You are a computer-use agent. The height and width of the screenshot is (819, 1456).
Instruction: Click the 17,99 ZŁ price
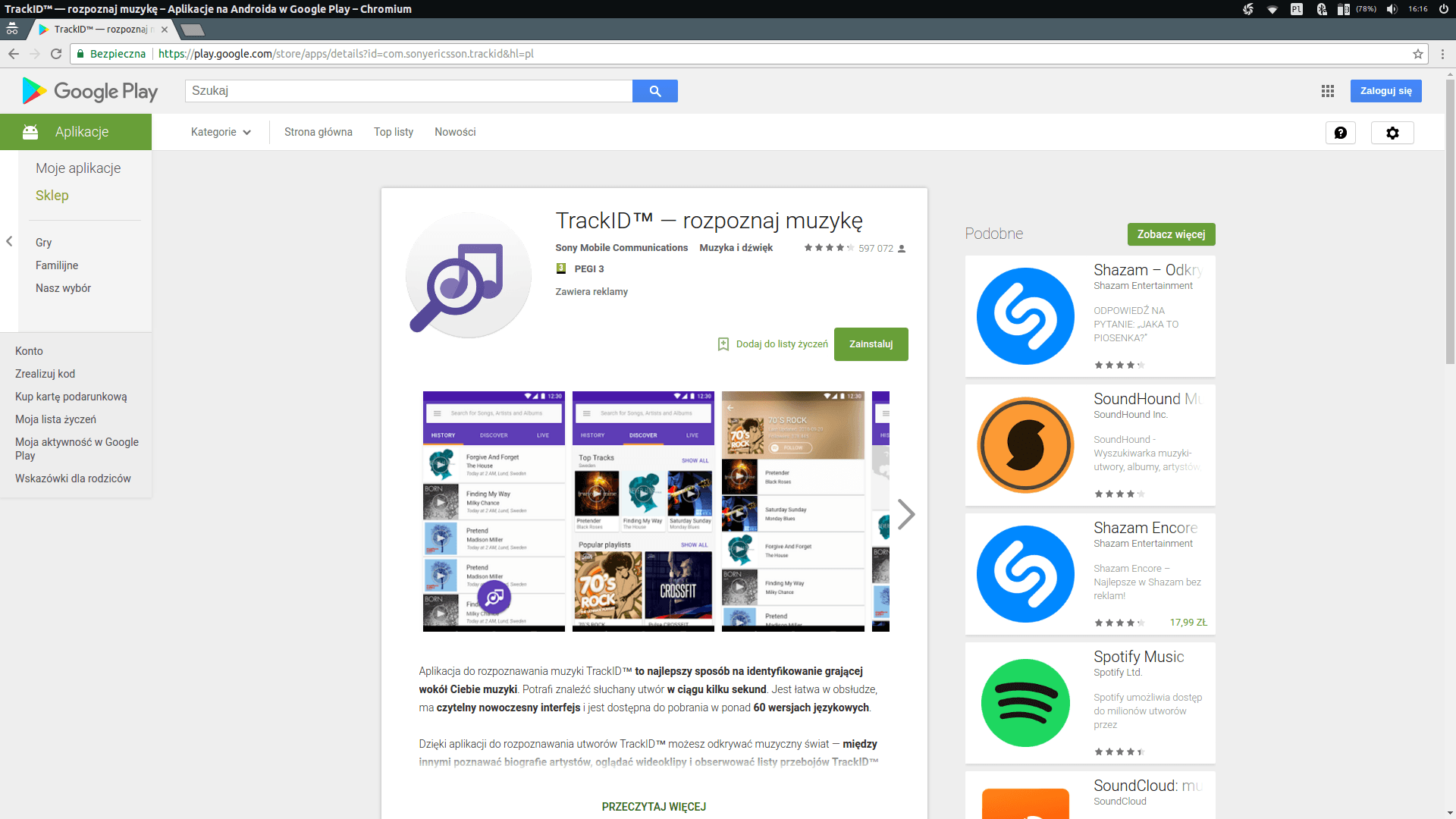tap(1188, 623)
